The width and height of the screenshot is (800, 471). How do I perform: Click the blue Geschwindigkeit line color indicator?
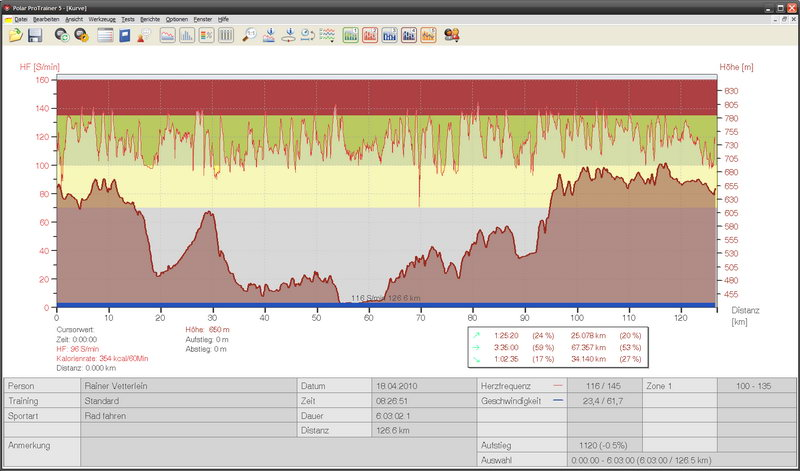[556, 400]
